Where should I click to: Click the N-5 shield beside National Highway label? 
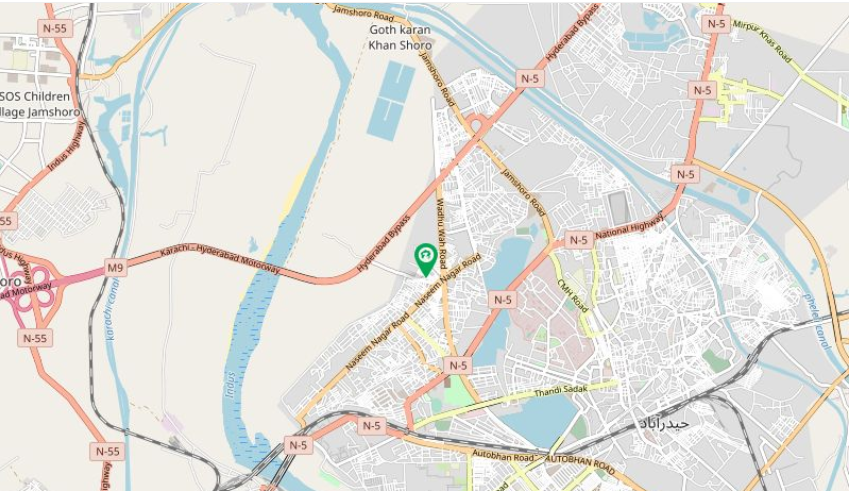click(x=579, y=240)
